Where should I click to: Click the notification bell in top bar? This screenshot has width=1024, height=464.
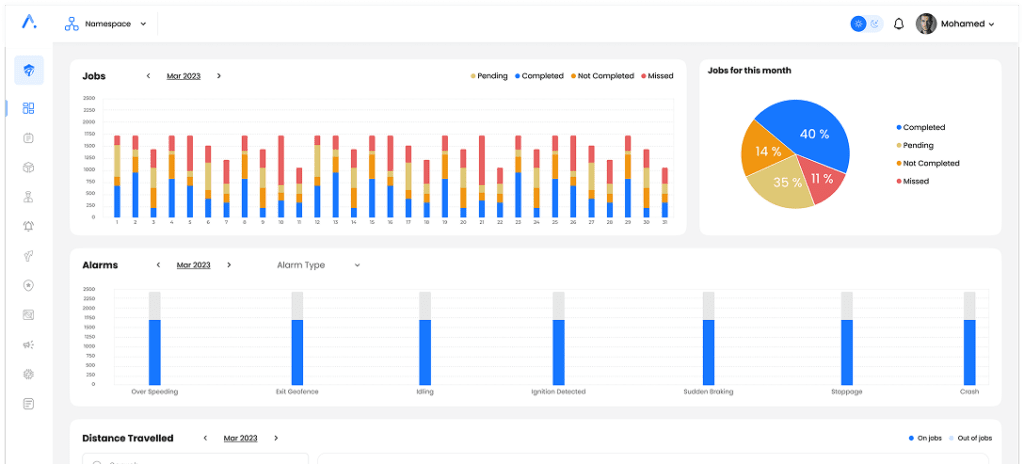click(899, 24)
